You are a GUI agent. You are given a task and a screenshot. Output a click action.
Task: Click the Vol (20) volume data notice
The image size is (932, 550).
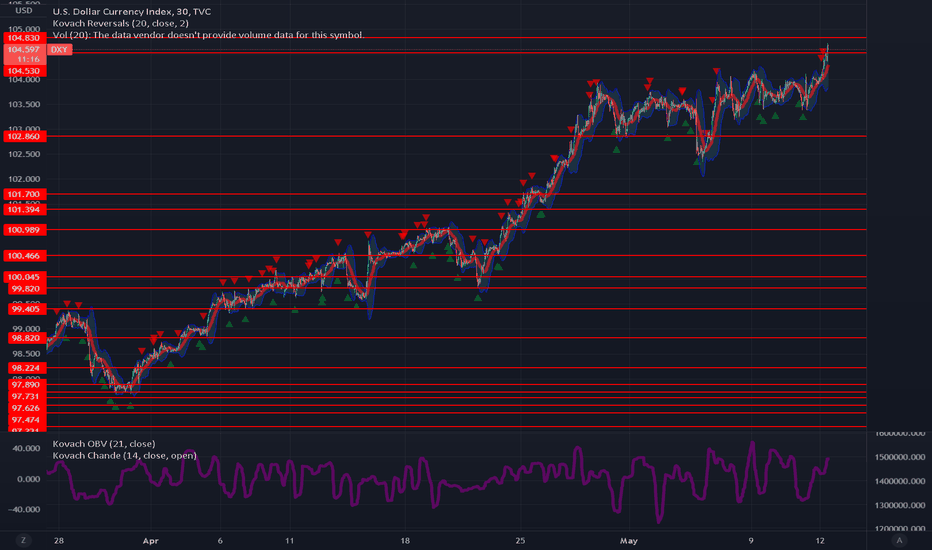click(x=208, y=35)
